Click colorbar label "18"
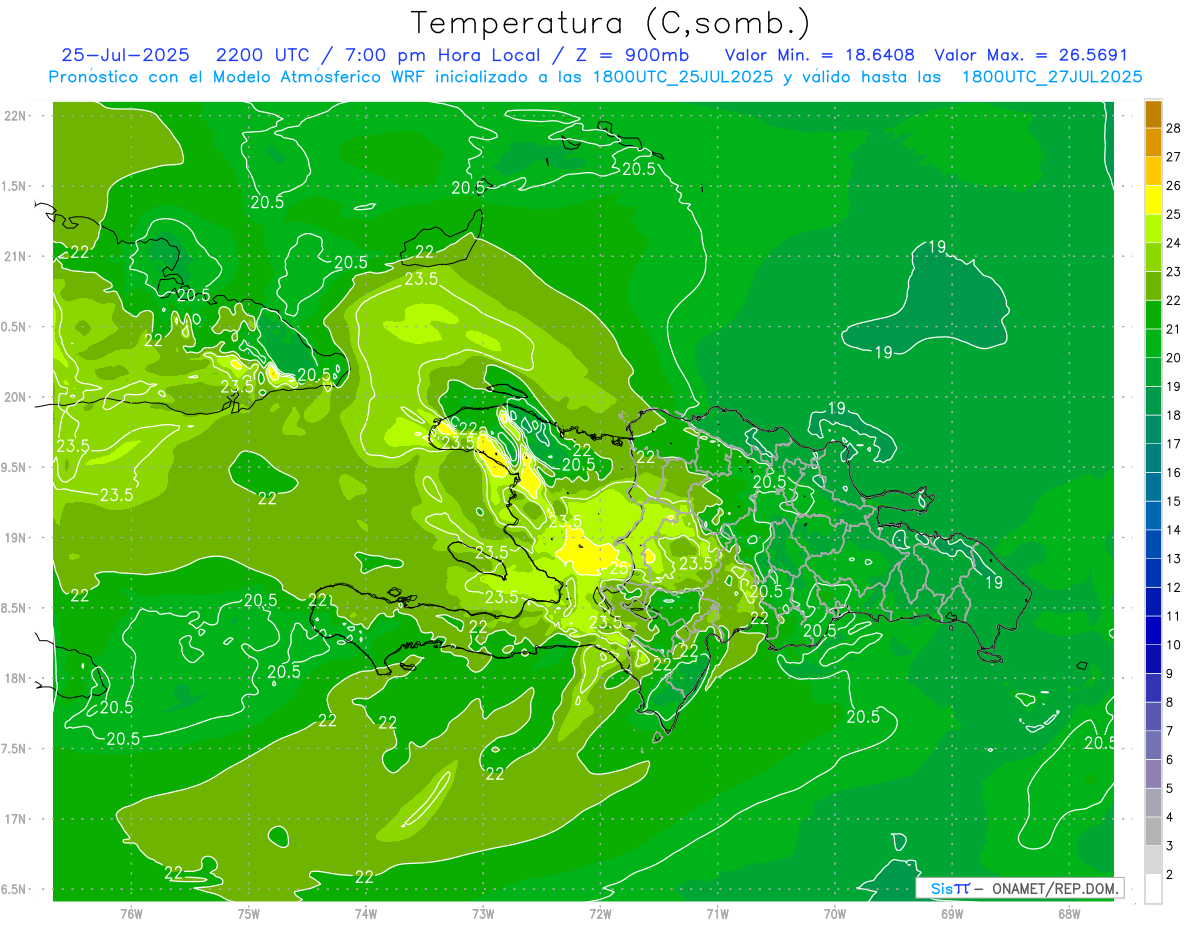The height and width of the screenshot is (927, 1200). pyautogui.click(x=1174, y=415)
